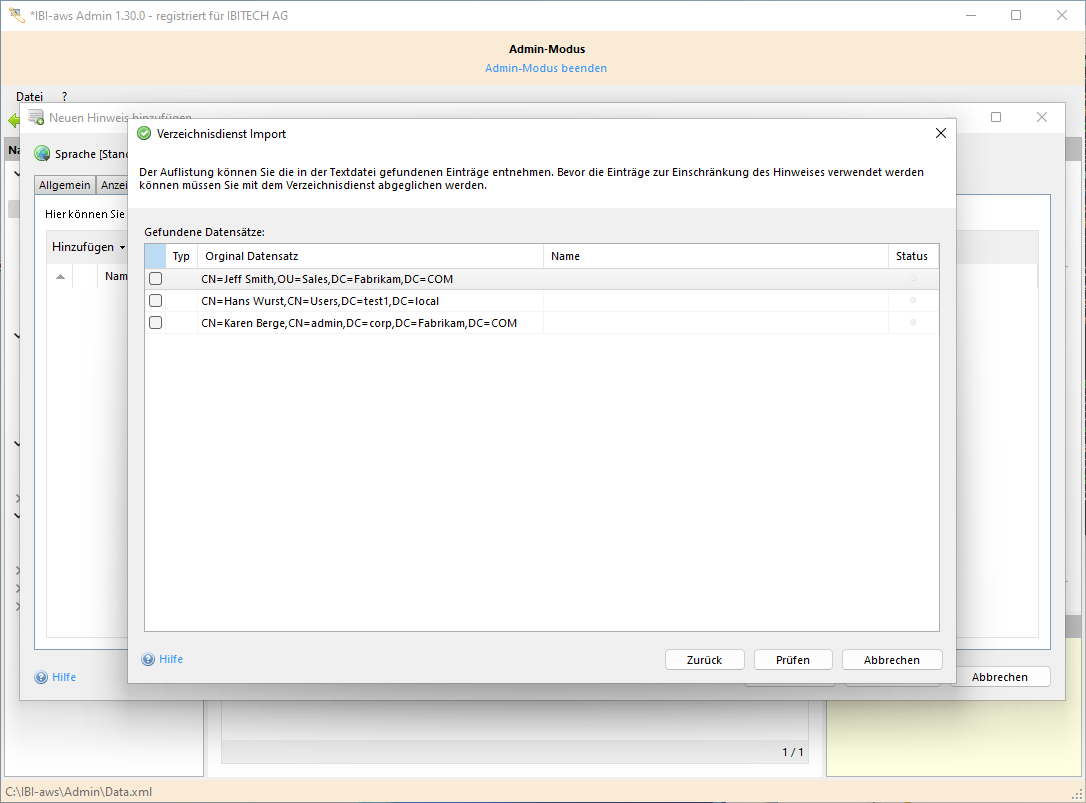
Task: Click the IBI-aws Admin app icon in title bar
Action: point(16,15)
